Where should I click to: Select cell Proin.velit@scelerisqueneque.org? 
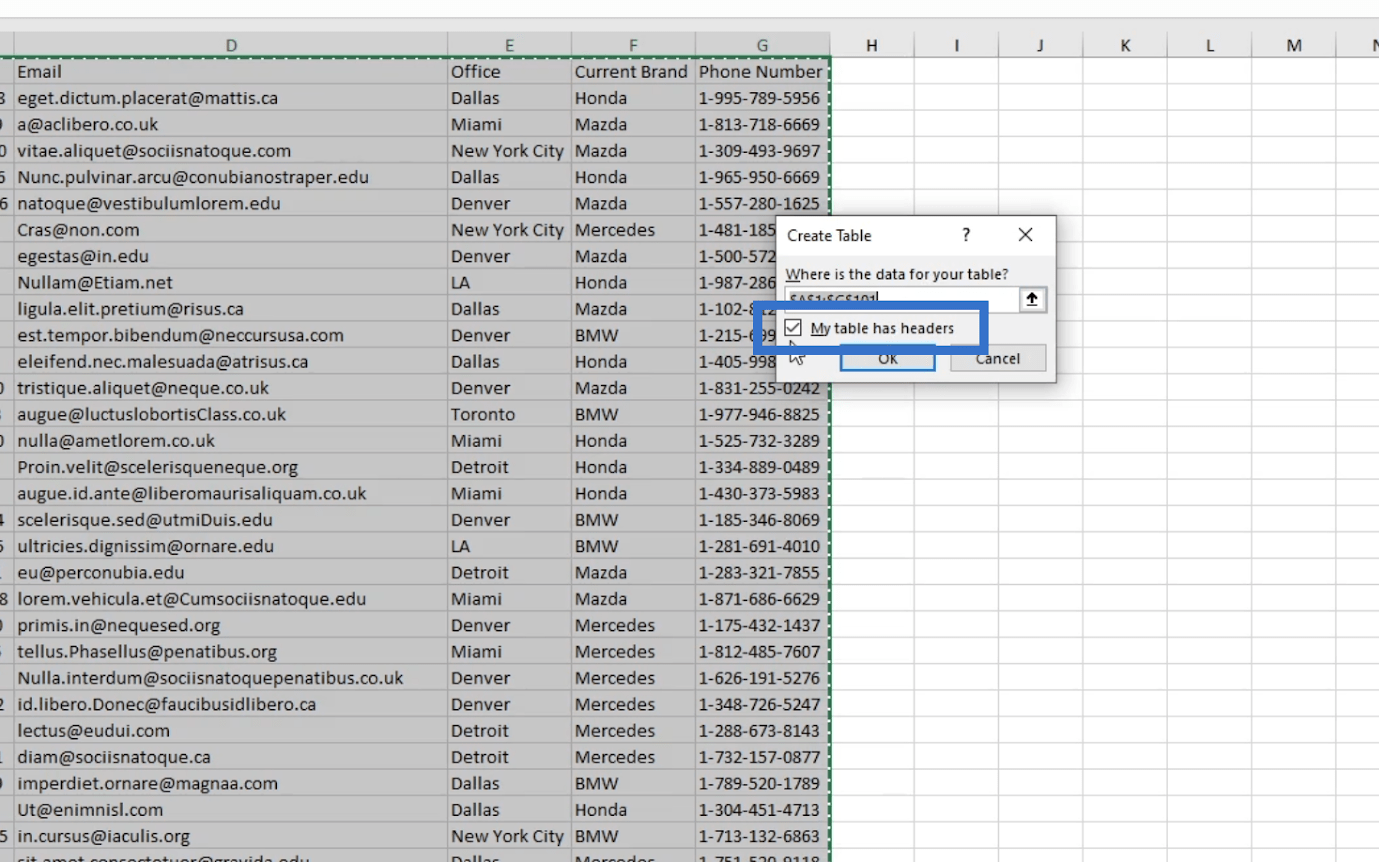231,467
